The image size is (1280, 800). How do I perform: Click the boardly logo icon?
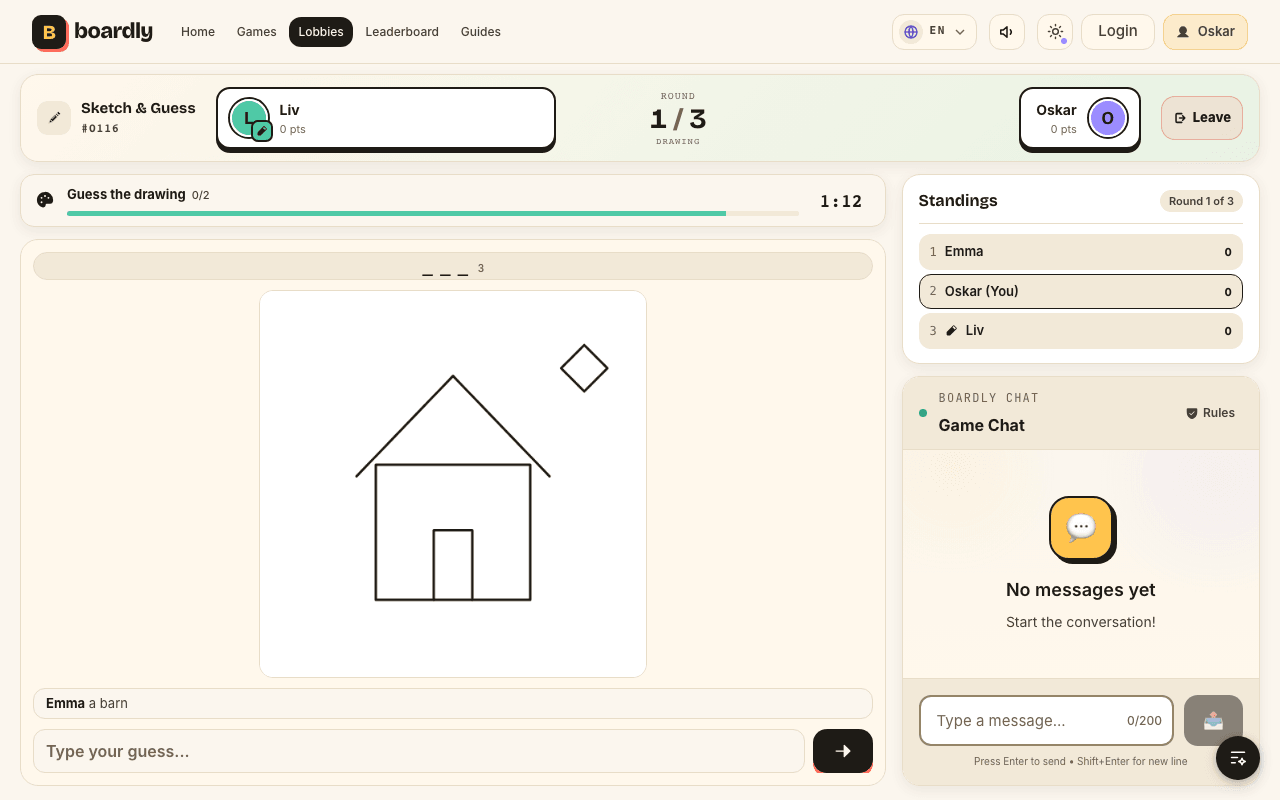(x=49, y=32)
